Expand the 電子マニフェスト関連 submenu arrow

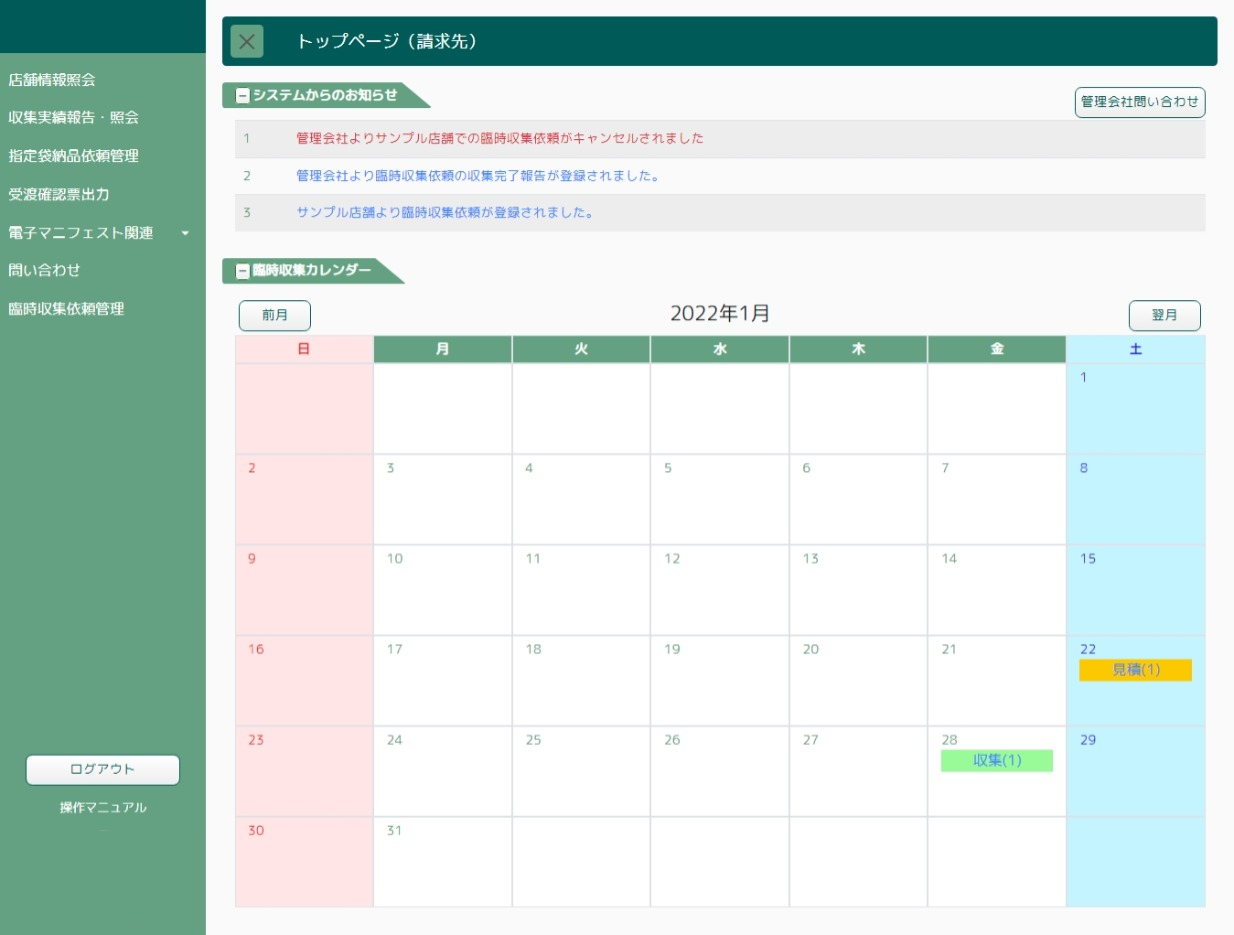click(185, 233)
